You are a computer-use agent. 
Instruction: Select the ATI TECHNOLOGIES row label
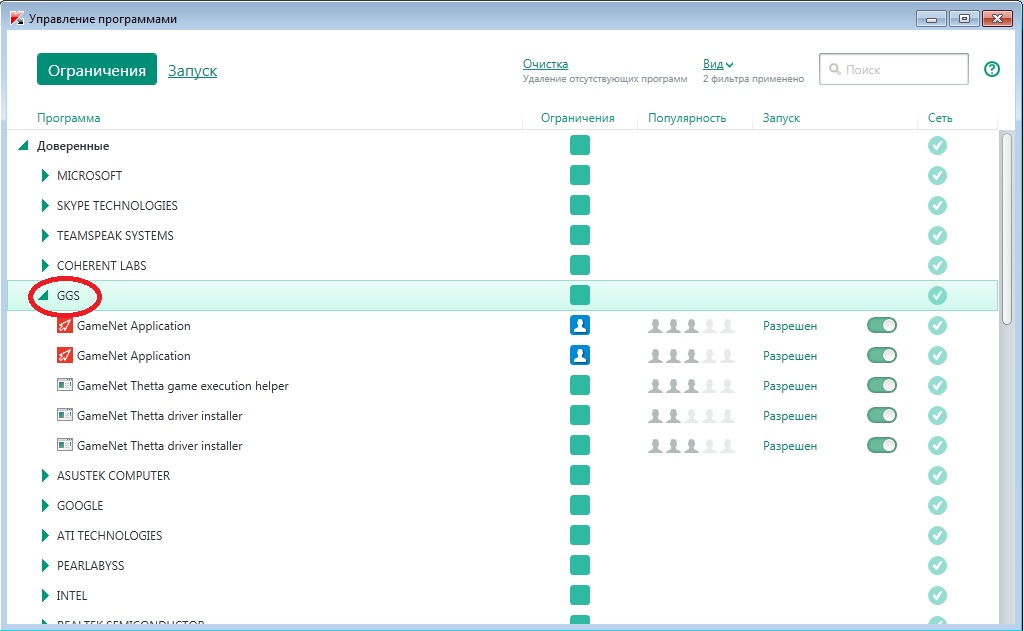pos(109,536)
